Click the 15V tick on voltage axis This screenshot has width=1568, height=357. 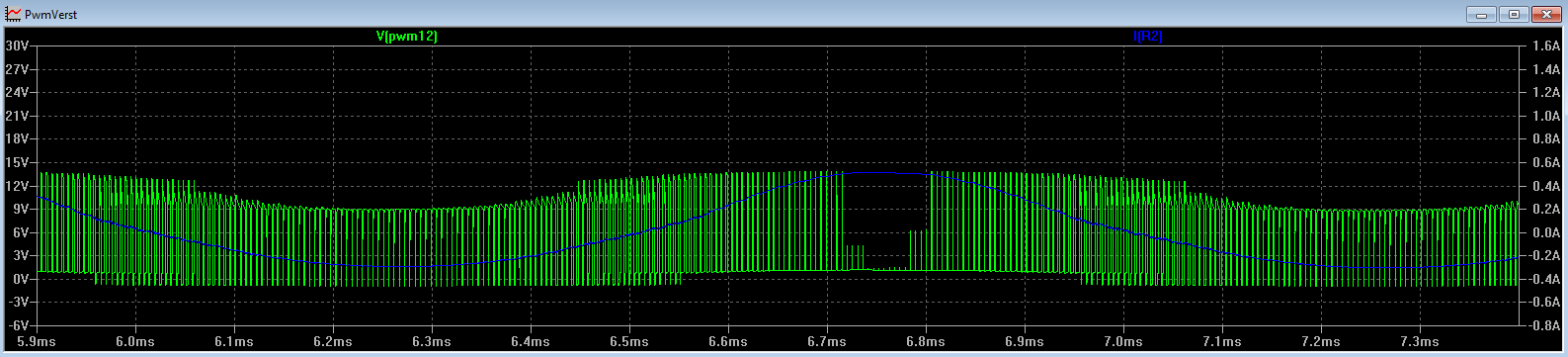click(17, 162)
